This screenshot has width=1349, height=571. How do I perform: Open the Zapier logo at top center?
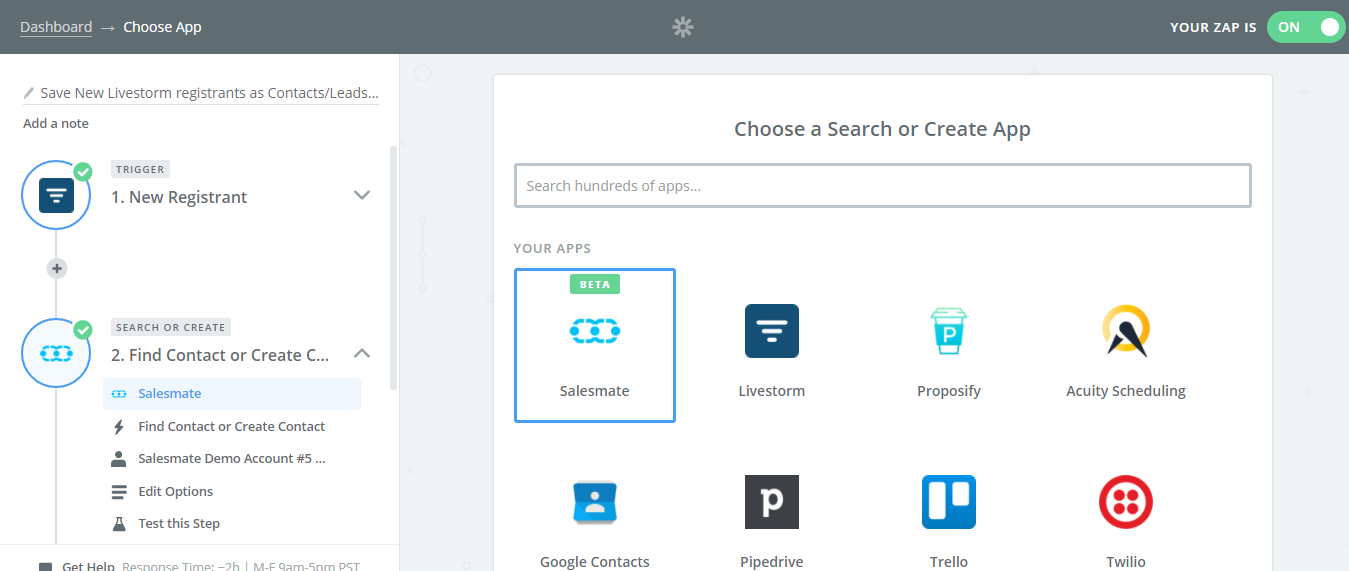coord(683,27)
